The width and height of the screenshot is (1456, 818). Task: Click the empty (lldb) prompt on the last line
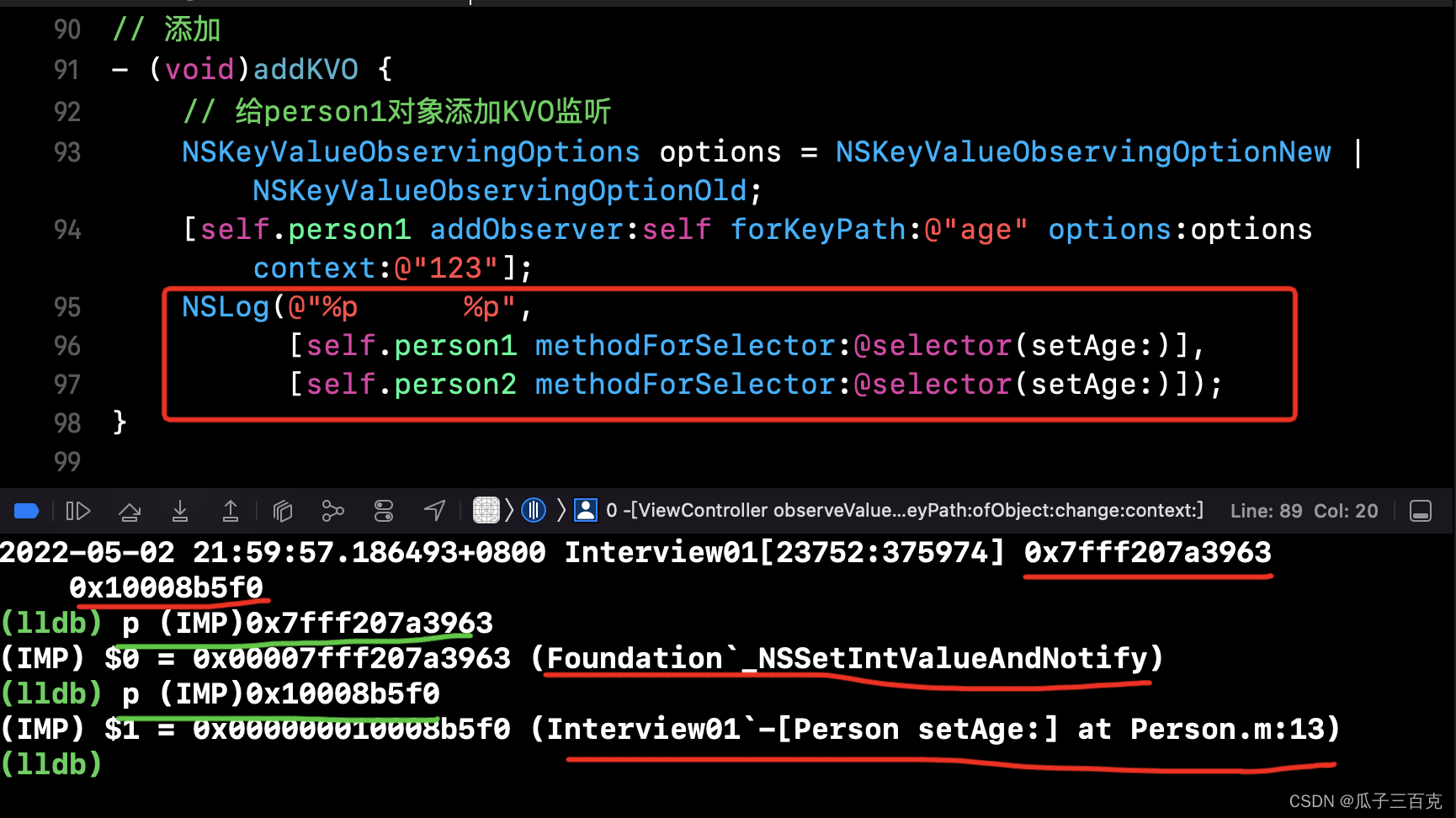tap(51, 764)
